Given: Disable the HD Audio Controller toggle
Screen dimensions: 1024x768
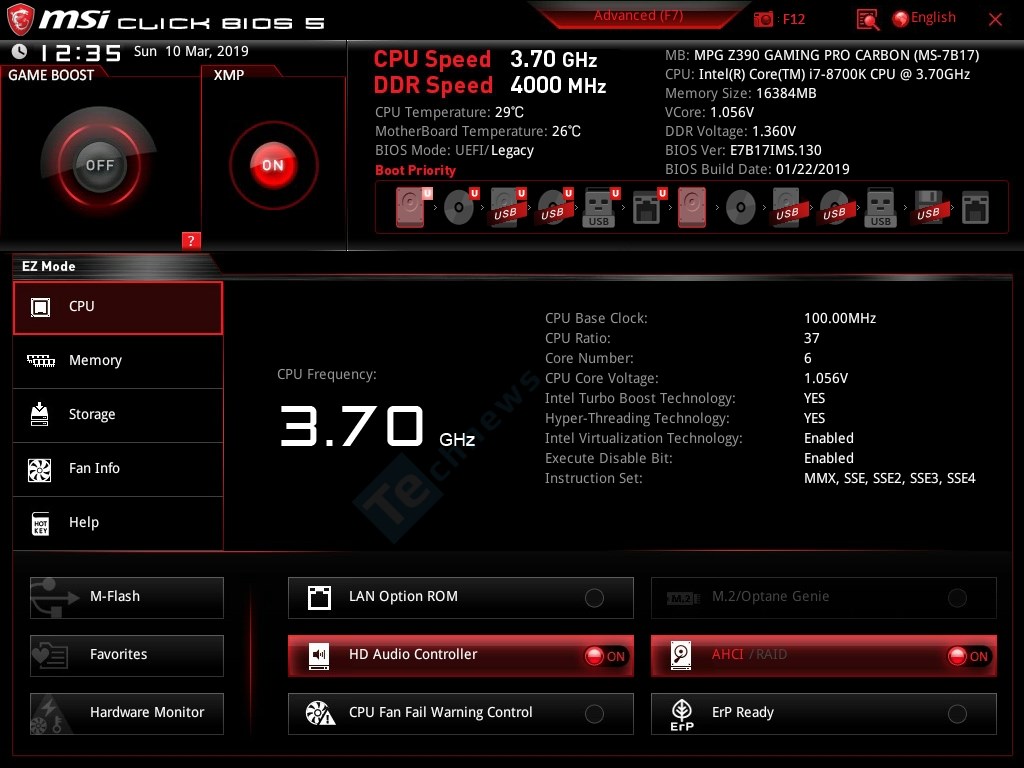Looking at the screenshot, I should click(x=605, y=656).
